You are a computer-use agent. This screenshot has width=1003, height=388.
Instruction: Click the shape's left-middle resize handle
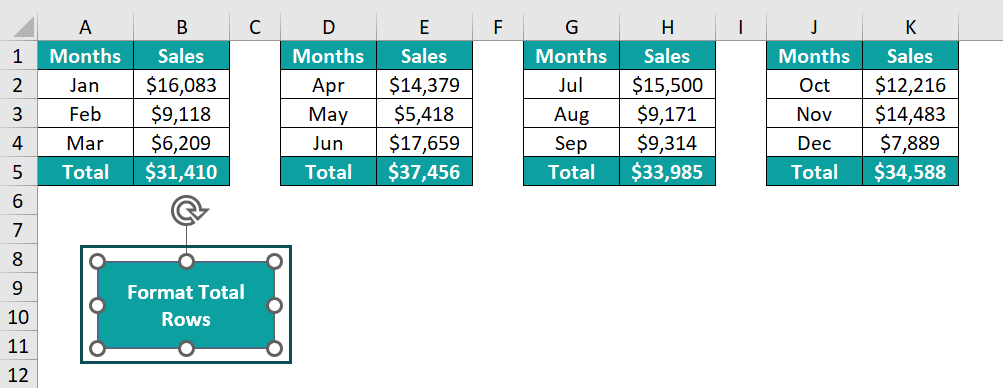coord(98,306)
